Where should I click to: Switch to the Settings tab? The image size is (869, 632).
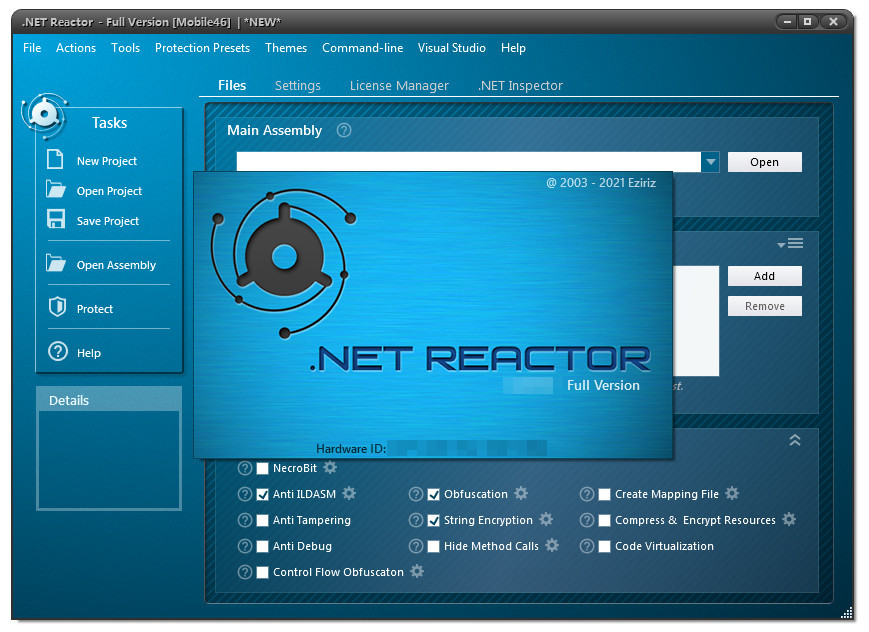coord(298,85)
